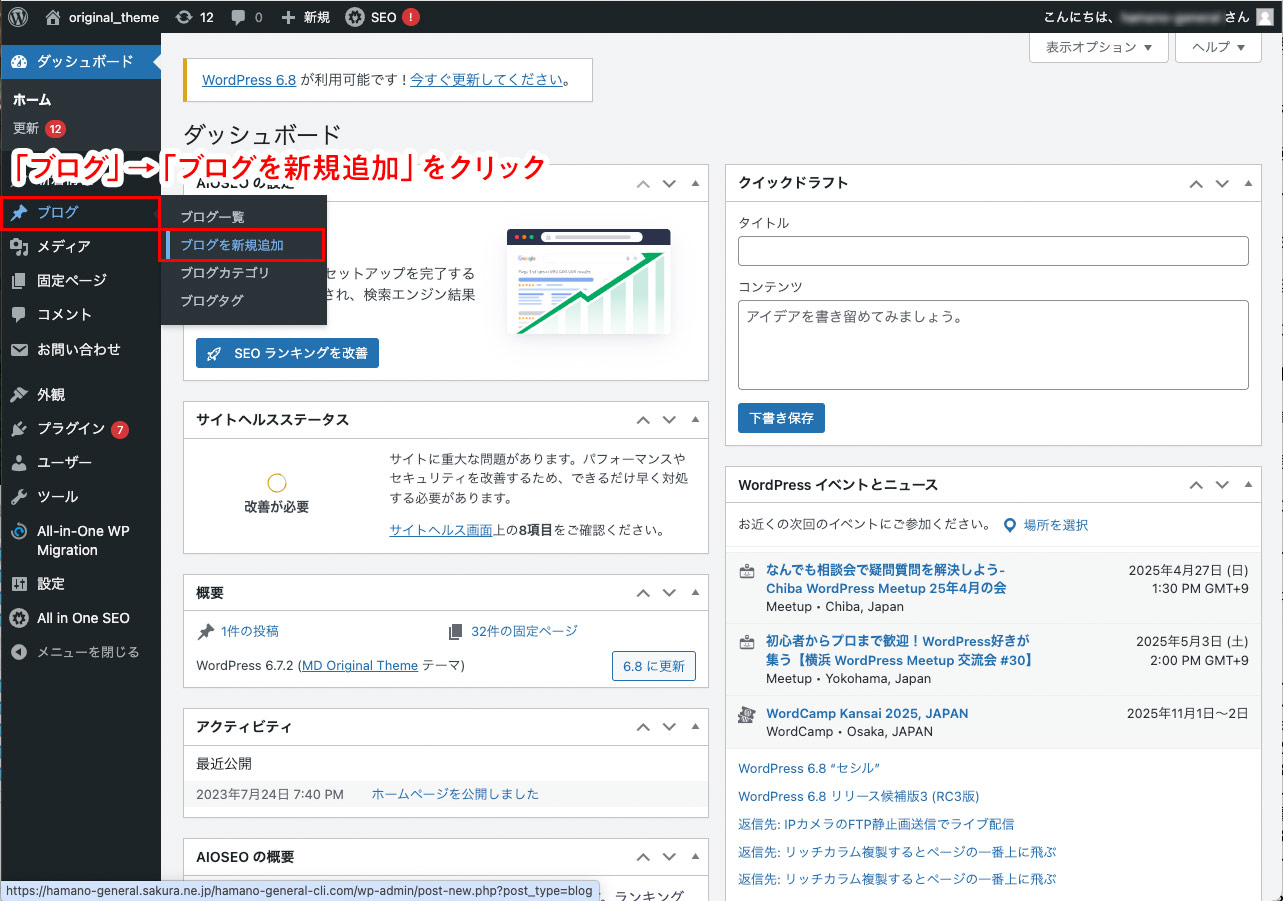Focus the コンテンツ text area
Viewport: 1283px width, 901px height.
pos(993,345)
